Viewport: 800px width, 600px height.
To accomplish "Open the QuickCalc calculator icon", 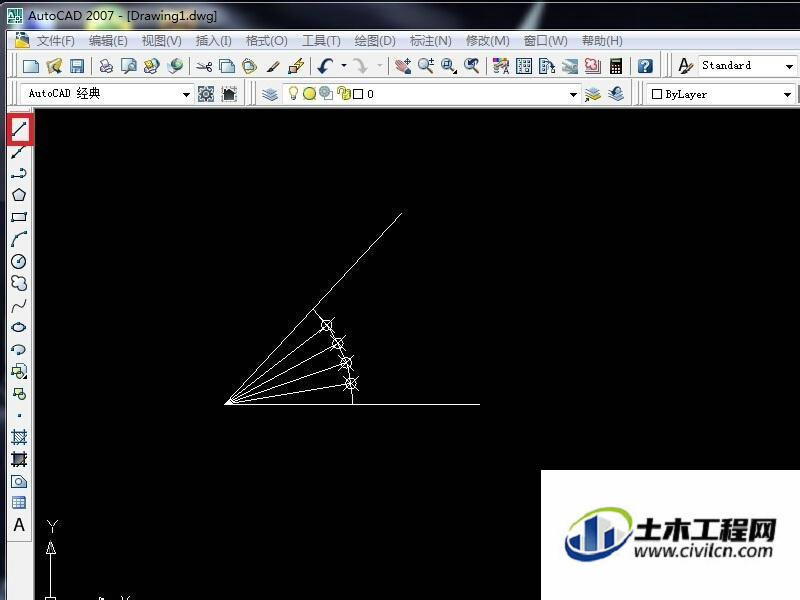I will point(616,66).
